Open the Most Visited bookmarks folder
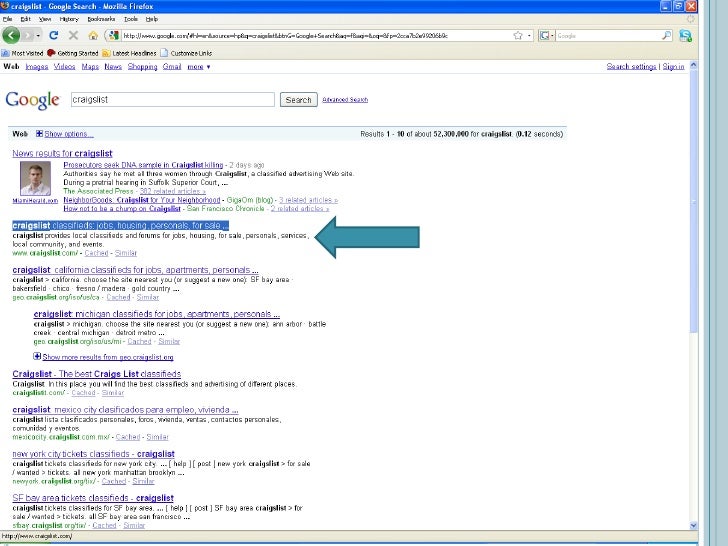 point(22,53)
